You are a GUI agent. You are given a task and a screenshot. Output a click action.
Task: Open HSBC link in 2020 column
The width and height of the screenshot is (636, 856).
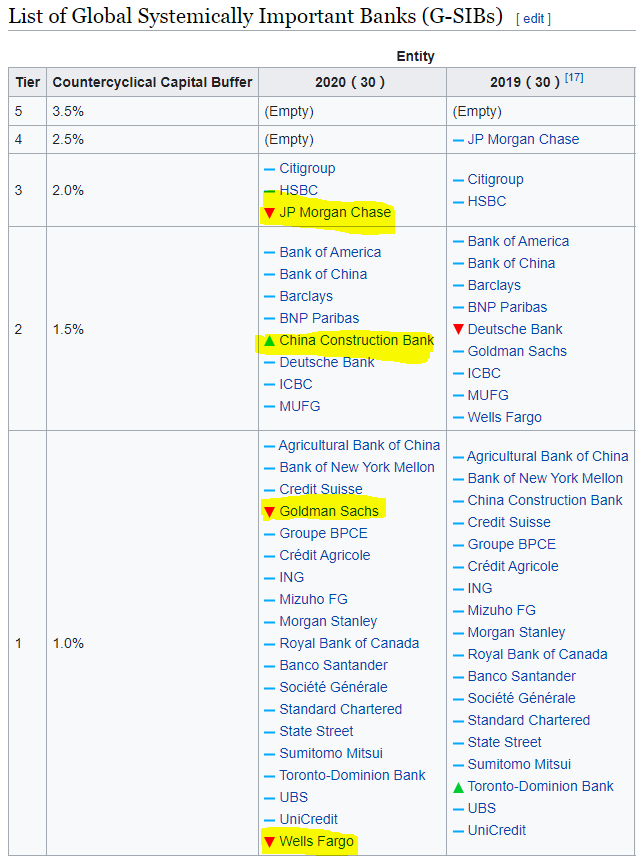tap(299, 190)
